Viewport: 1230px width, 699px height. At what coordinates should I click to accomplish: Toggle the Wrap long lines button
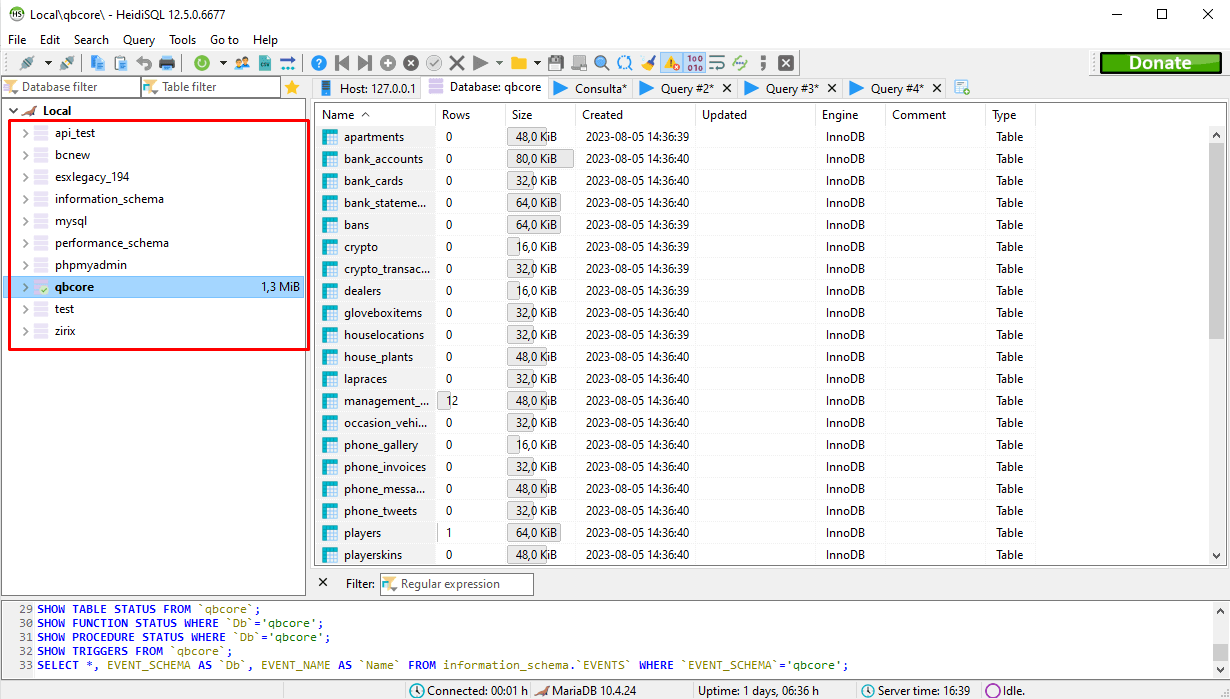point(717,63)
